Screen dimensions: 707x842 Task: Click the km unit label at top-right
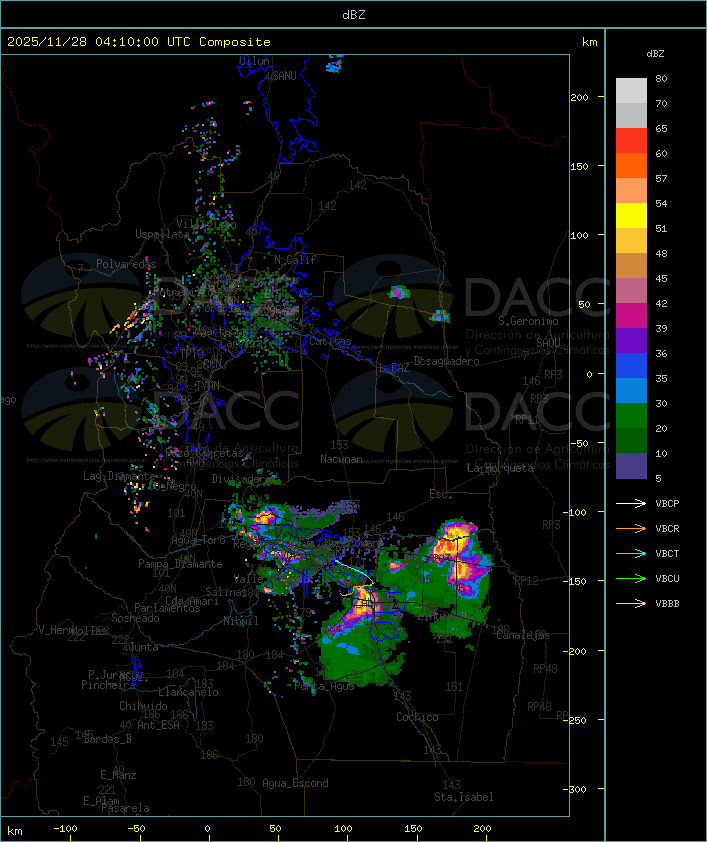pyautogui.click(x=589, y=42)
